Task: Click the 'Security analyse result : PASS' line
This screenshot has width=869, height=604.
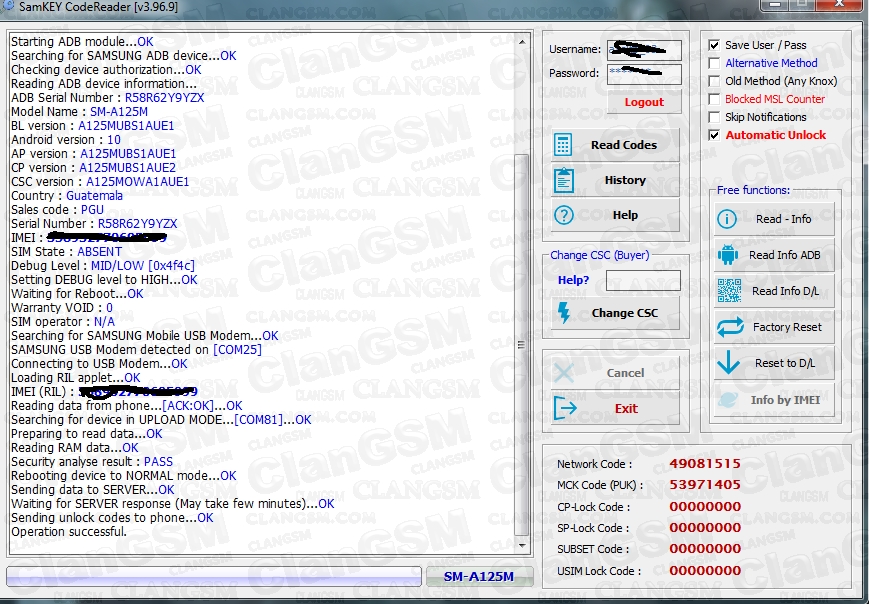Action: point(92,462)
